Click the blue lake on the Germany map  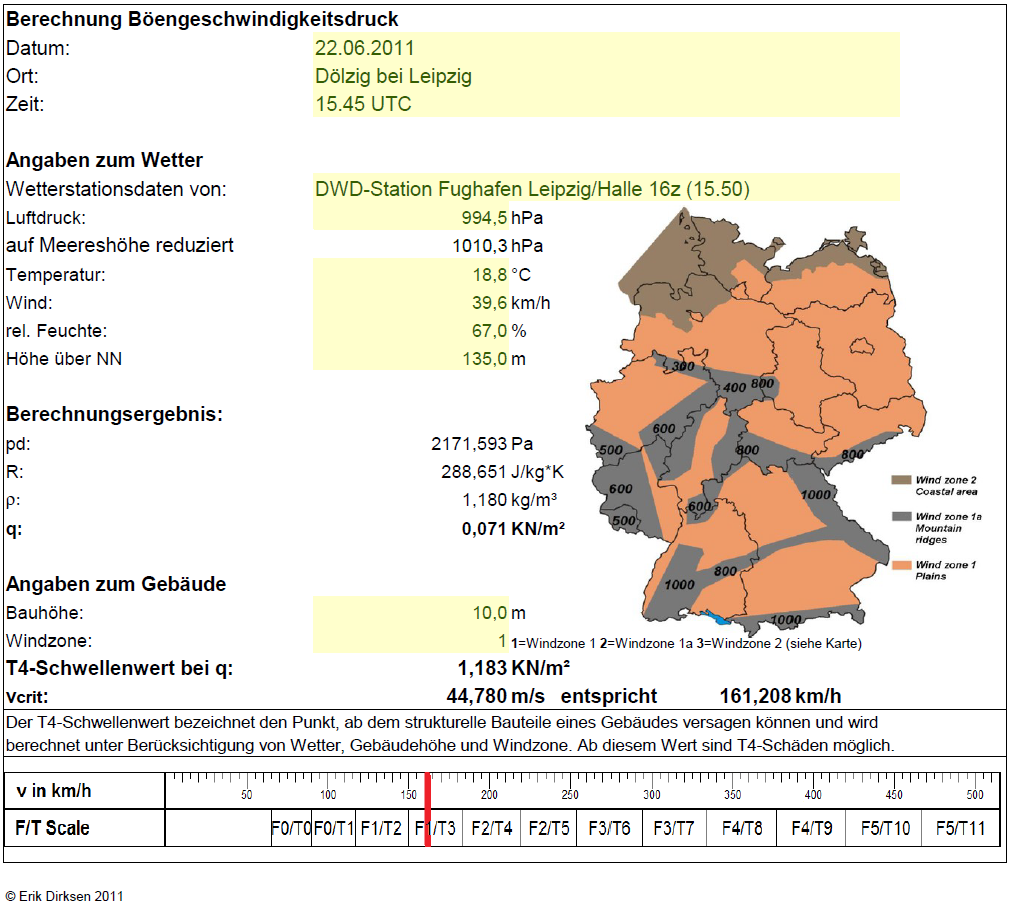point(716,618)
